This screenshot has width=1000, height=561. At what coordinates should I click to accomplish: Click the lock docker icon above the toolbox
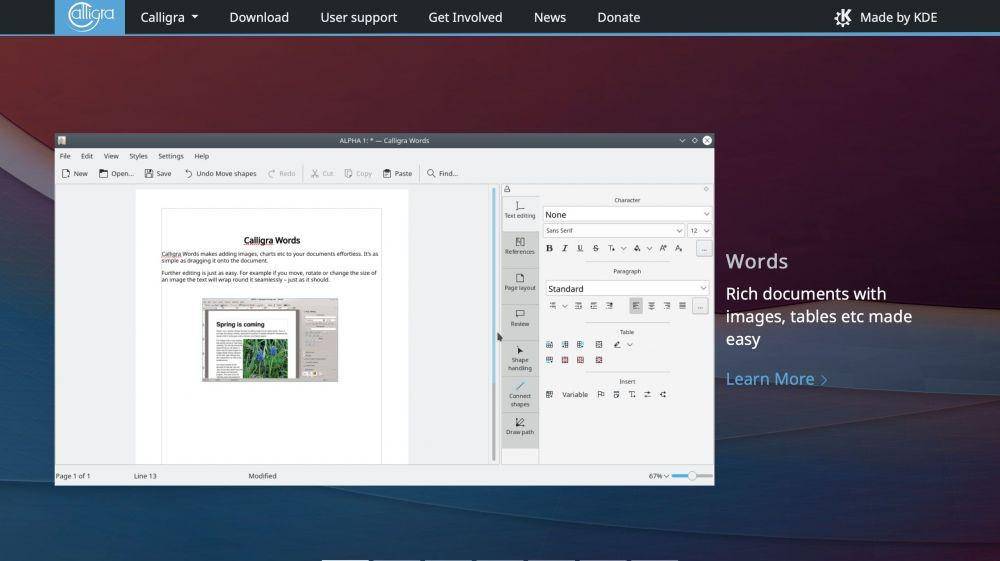coord(508,189)
